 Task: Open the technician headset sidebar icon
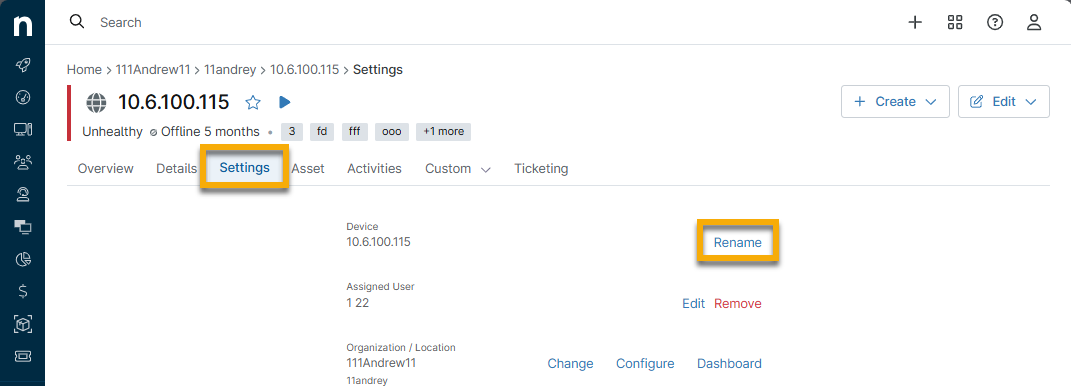[x=23, y=194]
